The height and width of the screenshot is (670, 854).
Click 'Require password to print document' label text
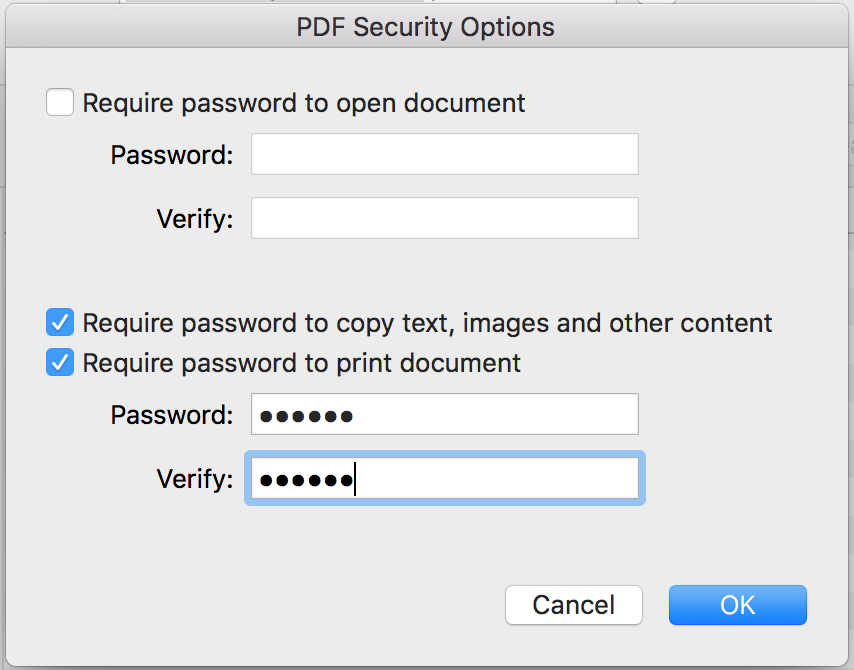coord(302,362)
